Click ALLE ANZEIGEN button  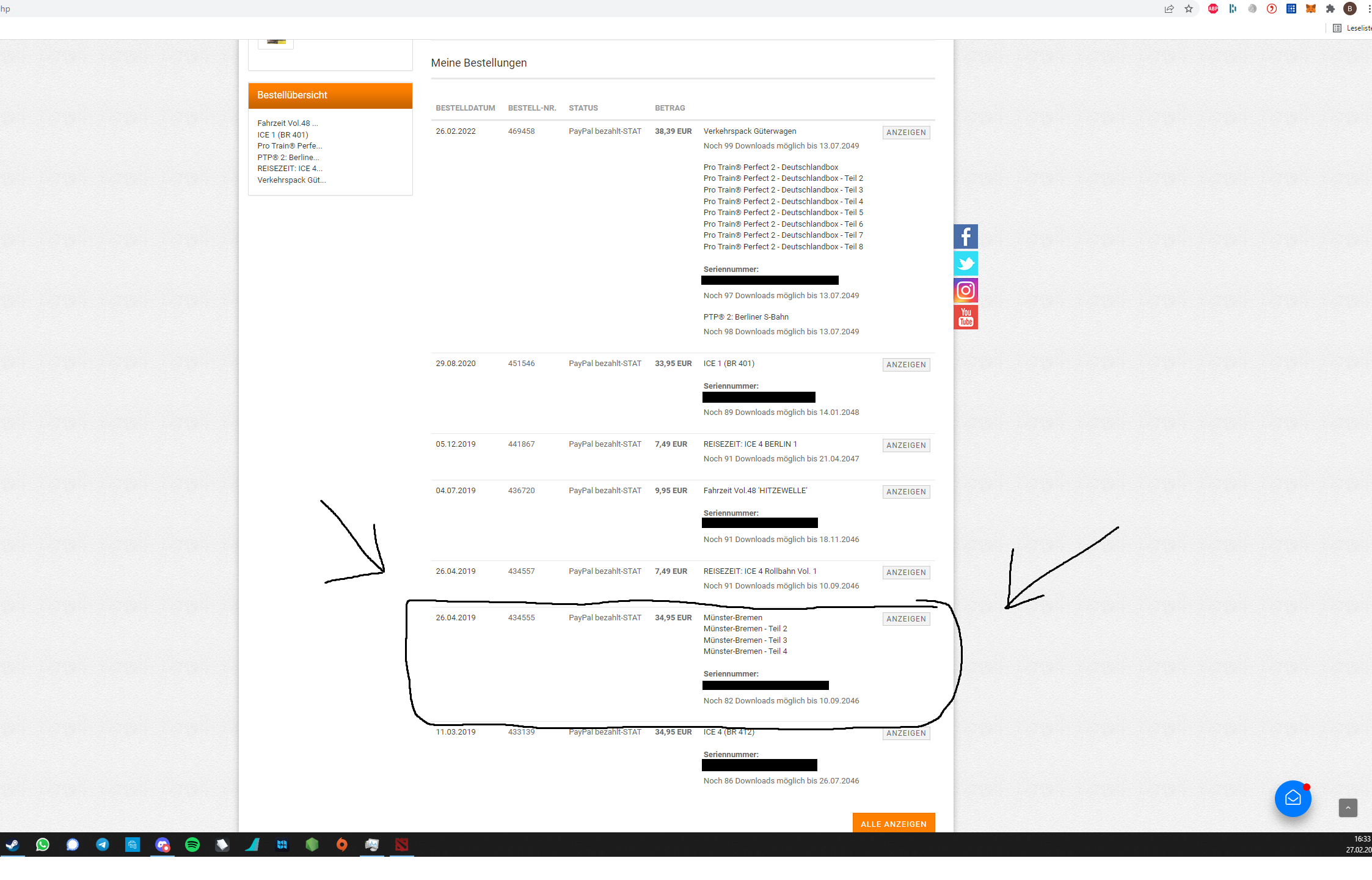pyautogui.click(x=893, y=824)
